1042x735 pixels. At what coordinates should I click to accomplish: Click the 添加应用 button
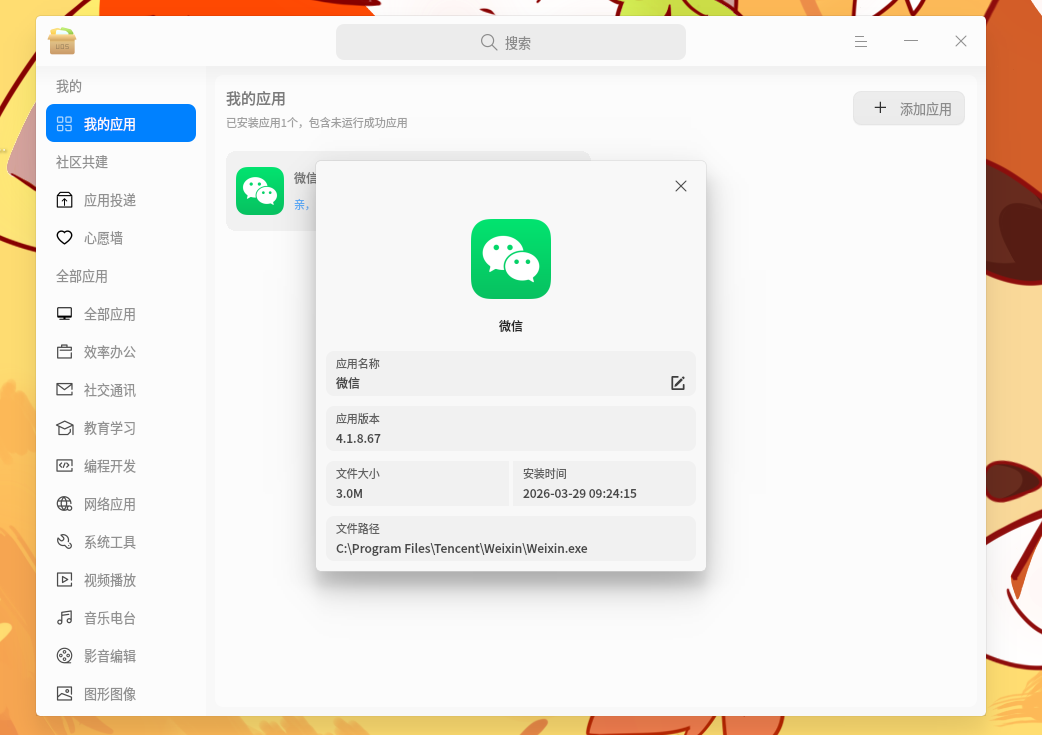click(x=908, y=108)
